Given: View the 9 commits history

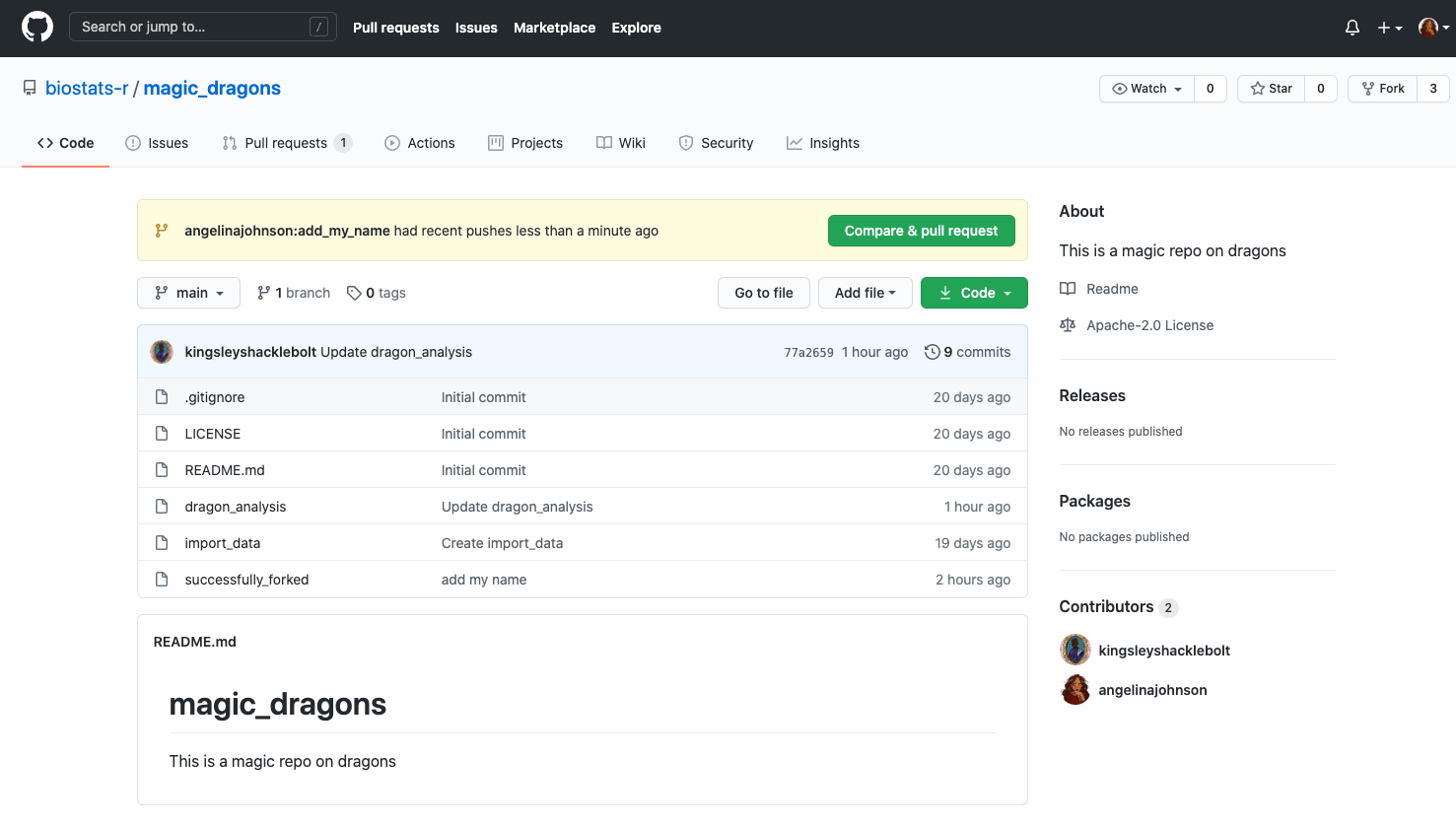Looking at the screenshot, I should (968, 352).
